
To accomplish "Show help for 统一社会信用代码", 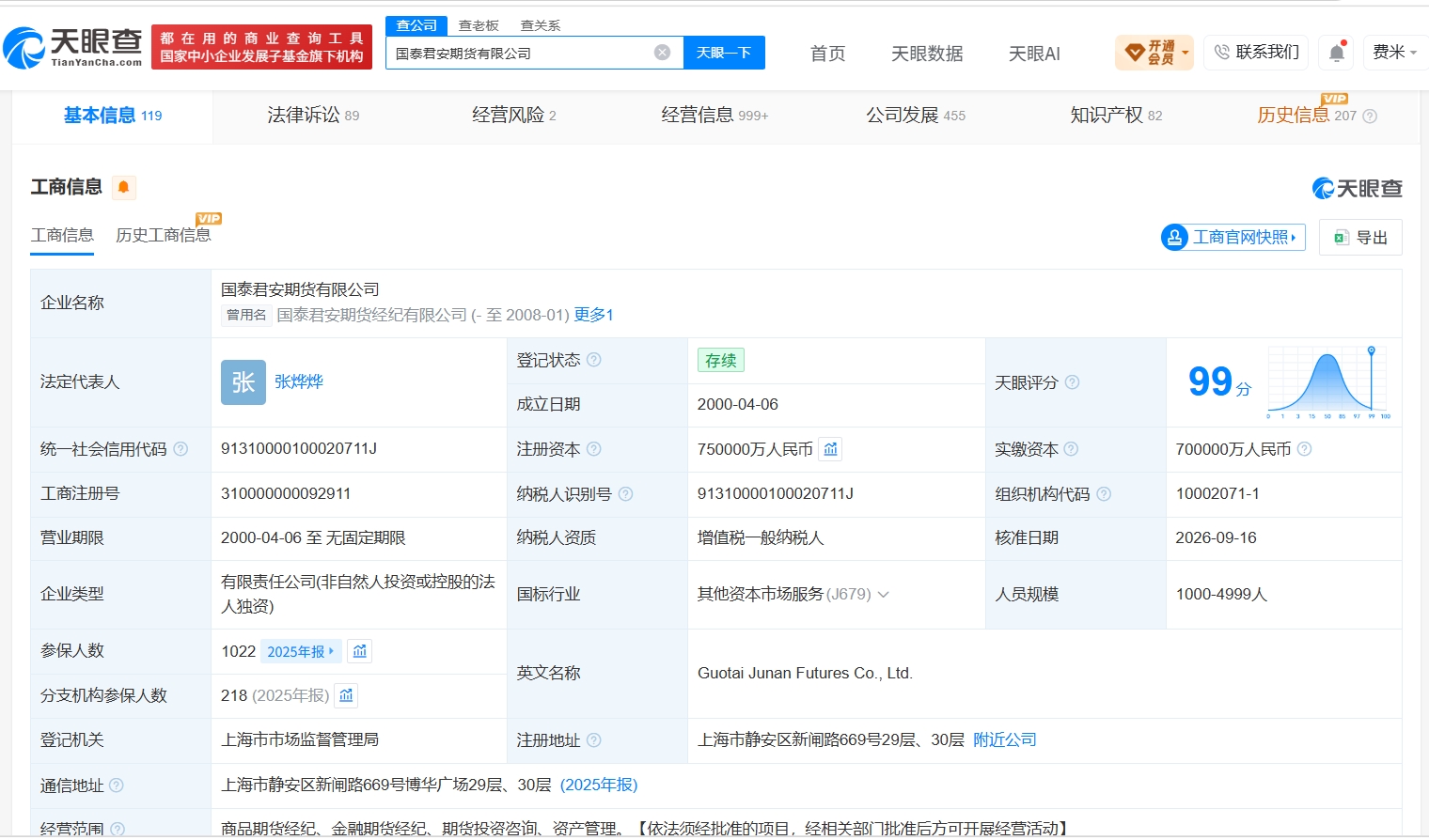I will (181, 449).
